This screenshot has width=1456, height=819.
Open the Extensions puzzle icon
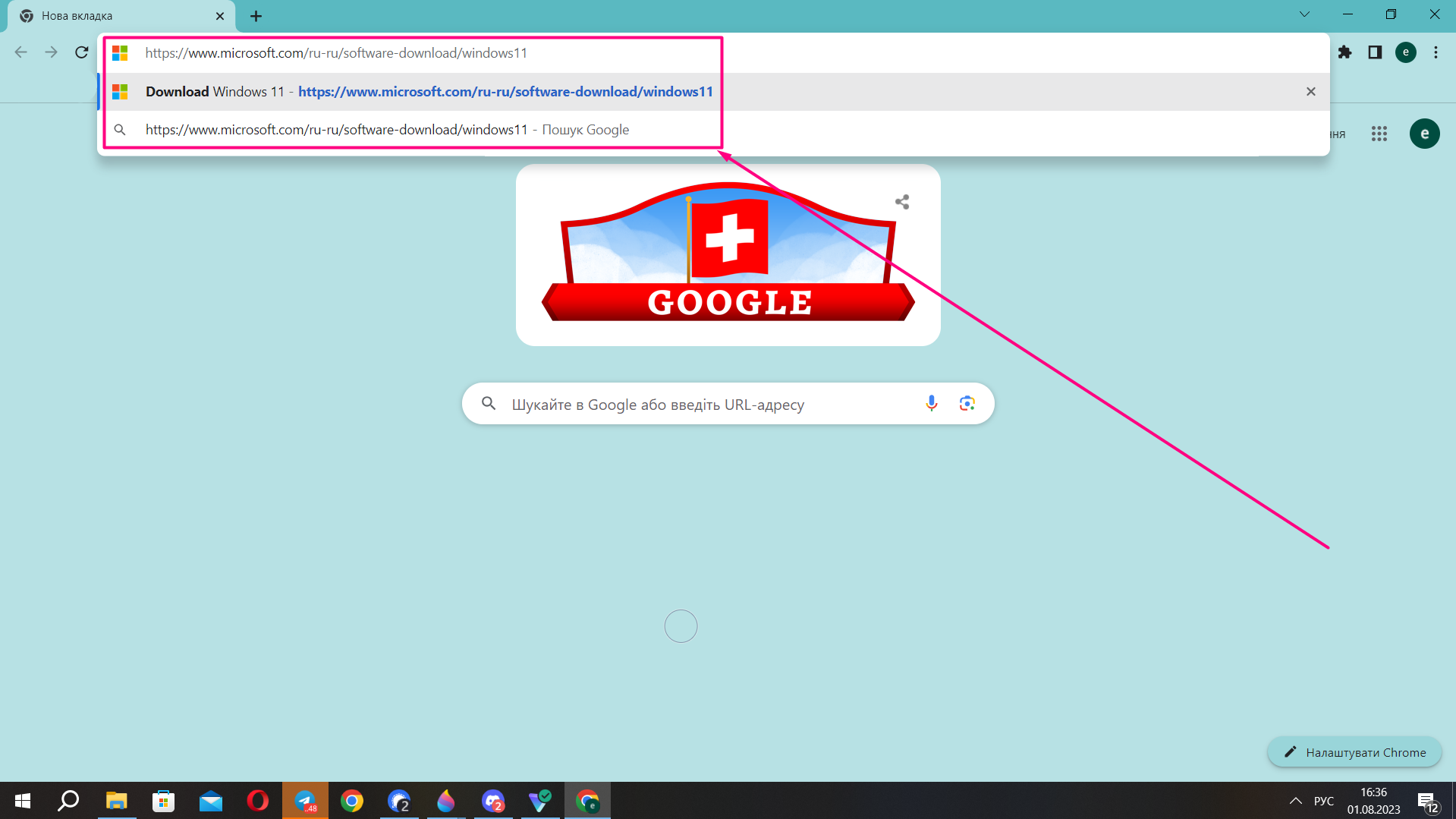(1344, 52)
